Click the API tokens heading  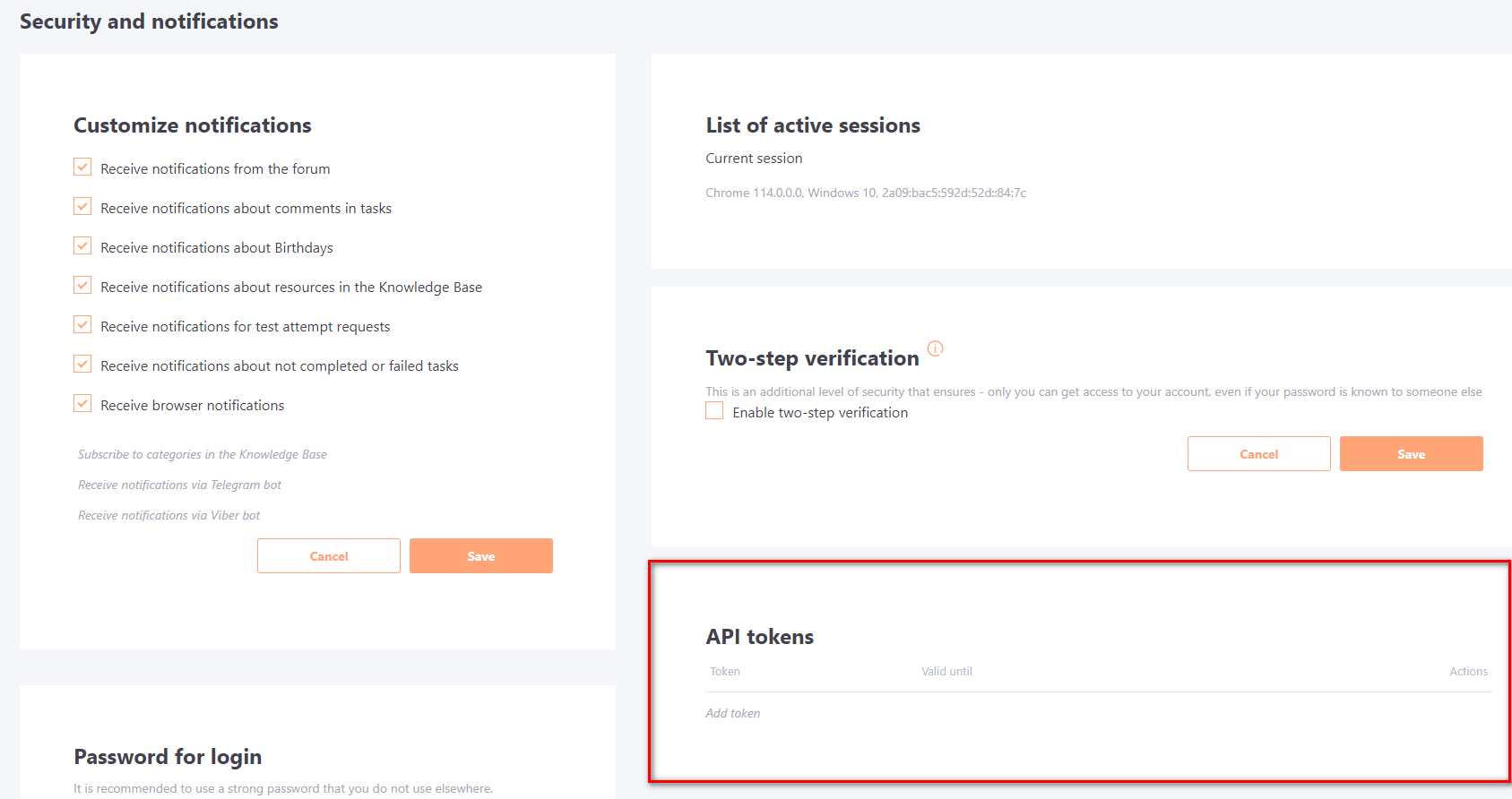coord(760,637)
